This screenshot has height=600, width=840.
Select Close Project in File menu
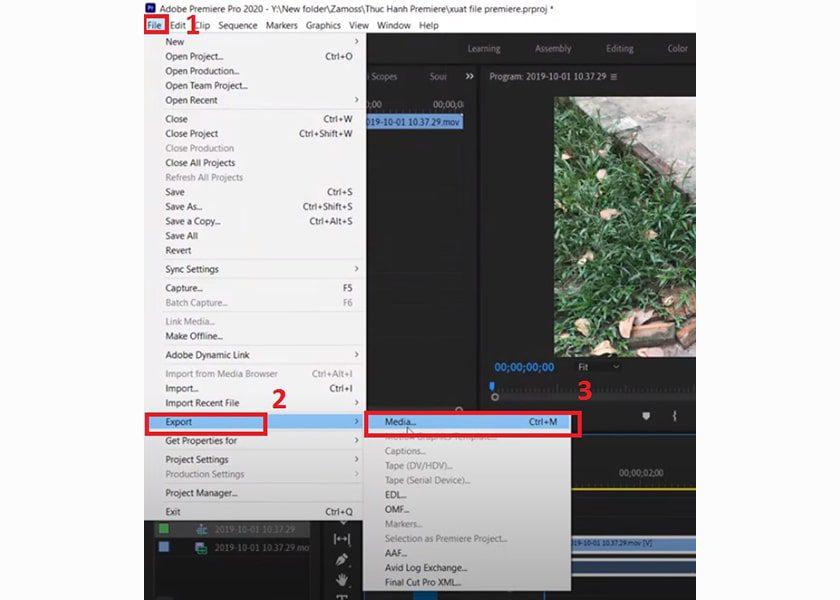click(x=255, y=133)
